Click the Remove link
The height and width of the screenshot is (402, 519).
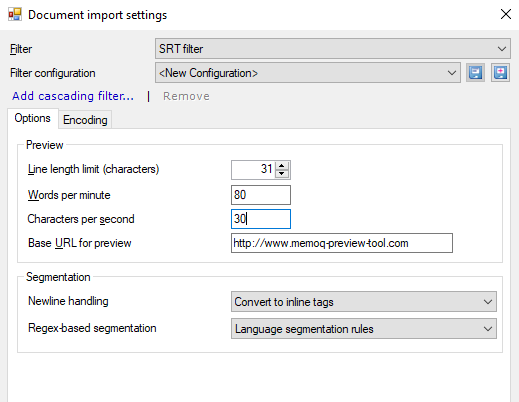click(186, 96)
